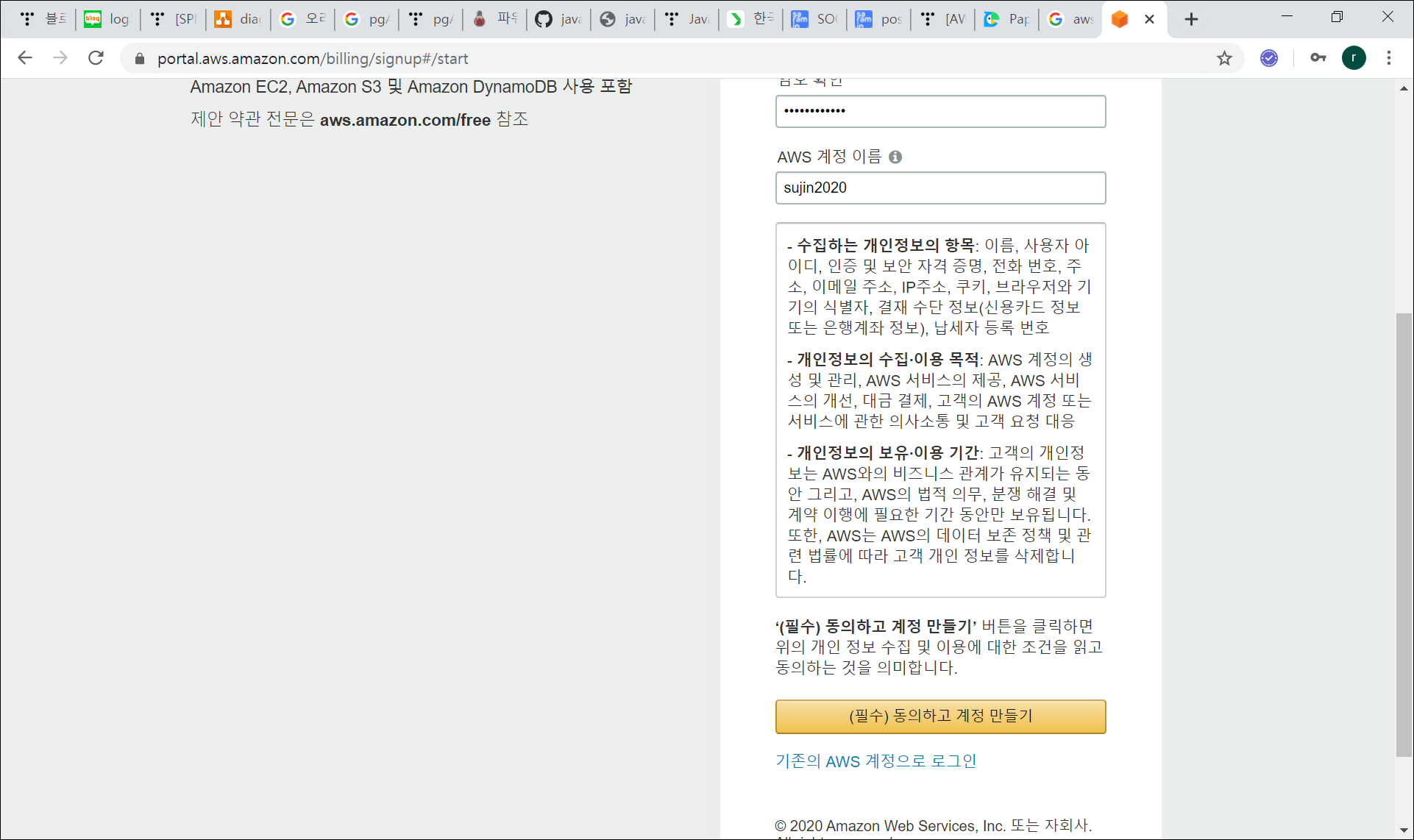Switch to the Google 'aws' tab
The image size is (1414, 840).
(1070, 20)
